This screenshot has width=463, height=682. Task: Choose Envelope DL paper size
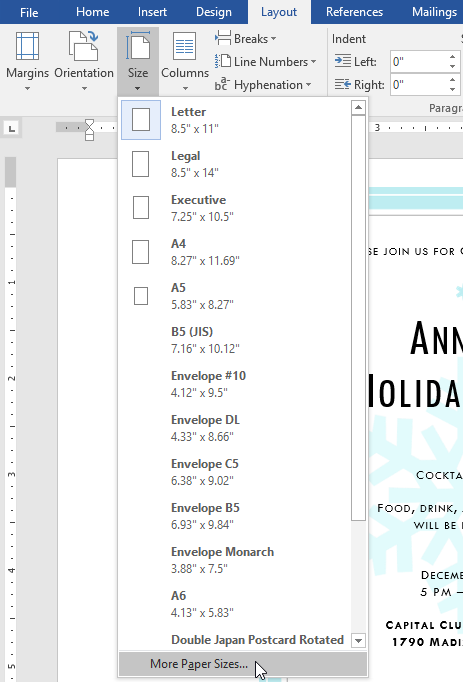click(x=235, y=428)
